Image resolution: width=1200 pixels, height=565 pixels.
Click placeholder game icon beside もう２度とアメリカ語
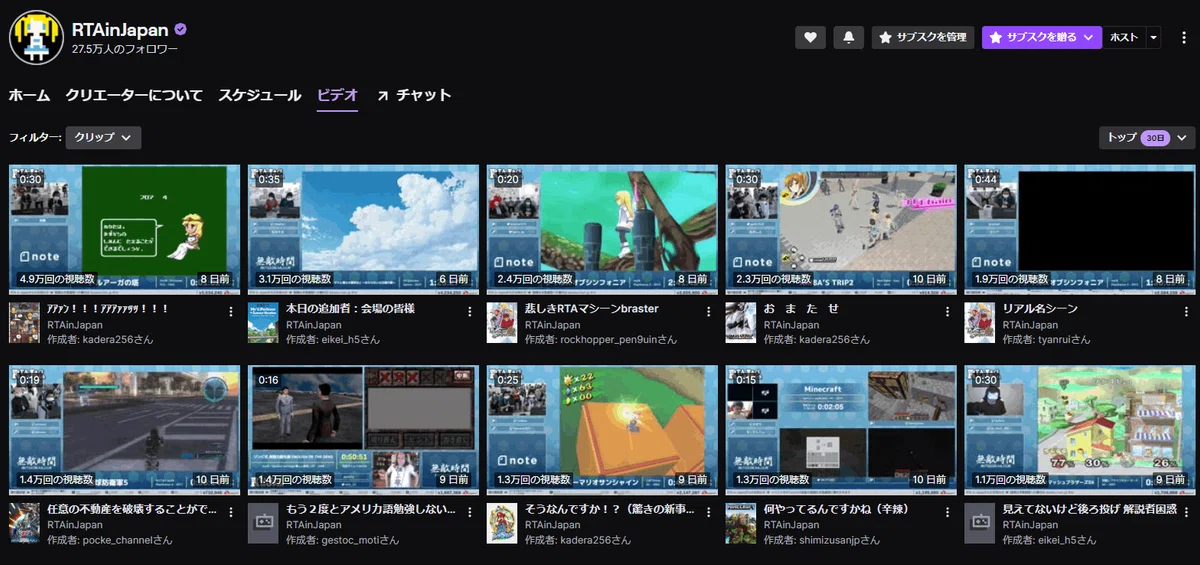263,523
